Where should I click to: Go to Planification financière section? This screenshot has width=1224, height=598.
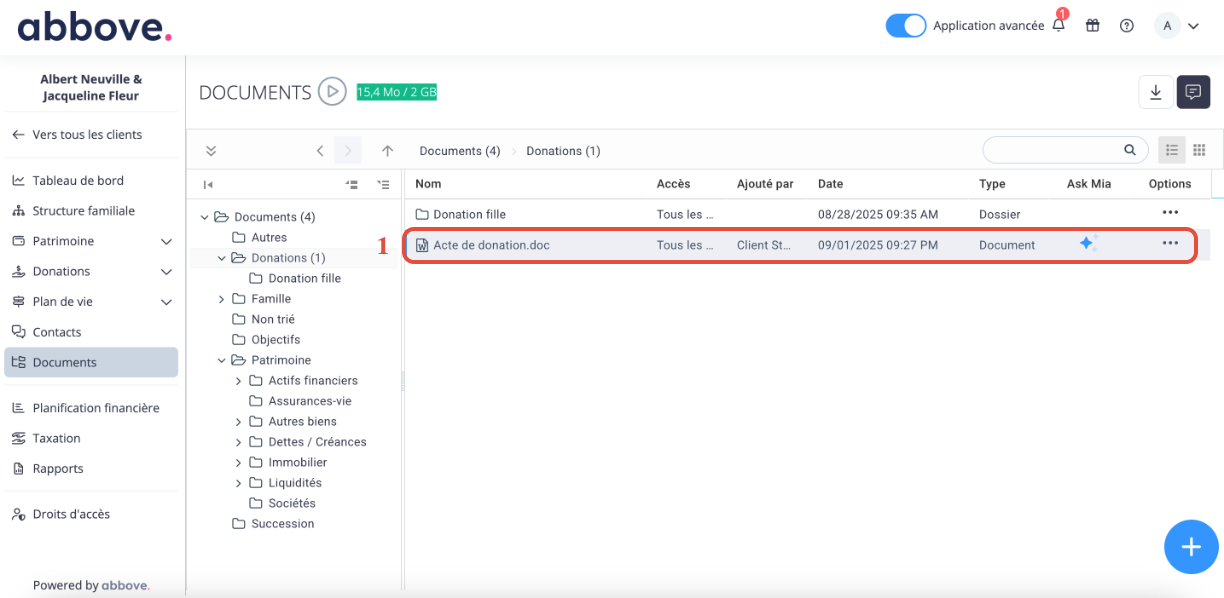click(x=95, y=408)
